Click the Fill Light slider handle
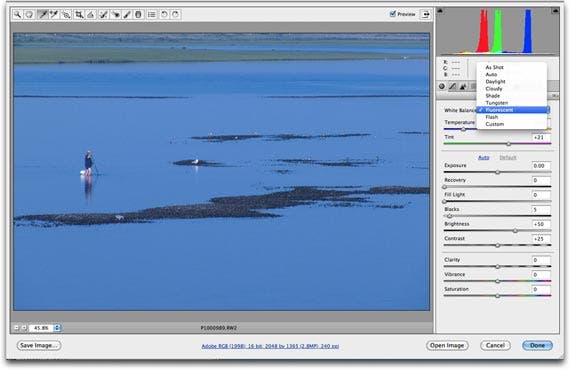 (x=445, y=201)
